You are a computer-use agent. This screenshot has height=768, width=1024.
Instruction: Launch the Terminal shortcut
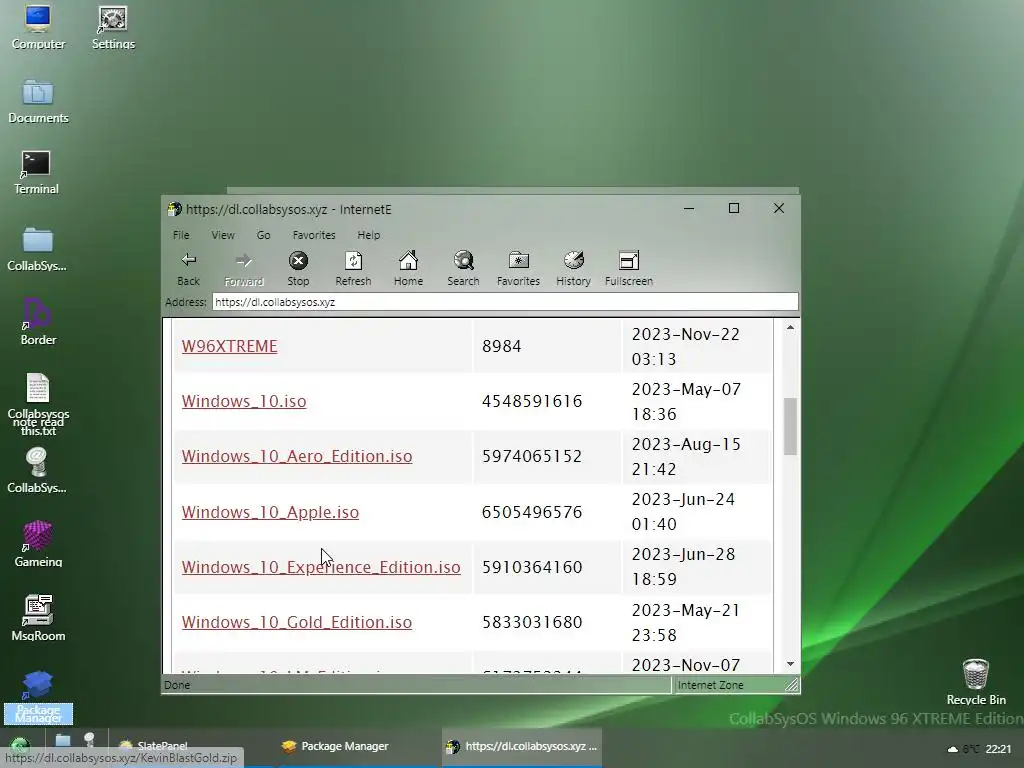click(x=37, y=173)
